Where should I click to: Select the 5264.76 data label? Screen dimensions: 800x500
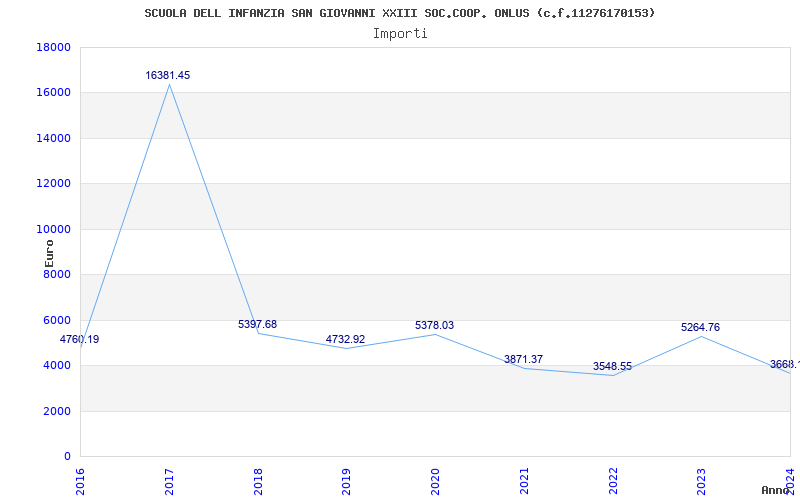point(701,328)
